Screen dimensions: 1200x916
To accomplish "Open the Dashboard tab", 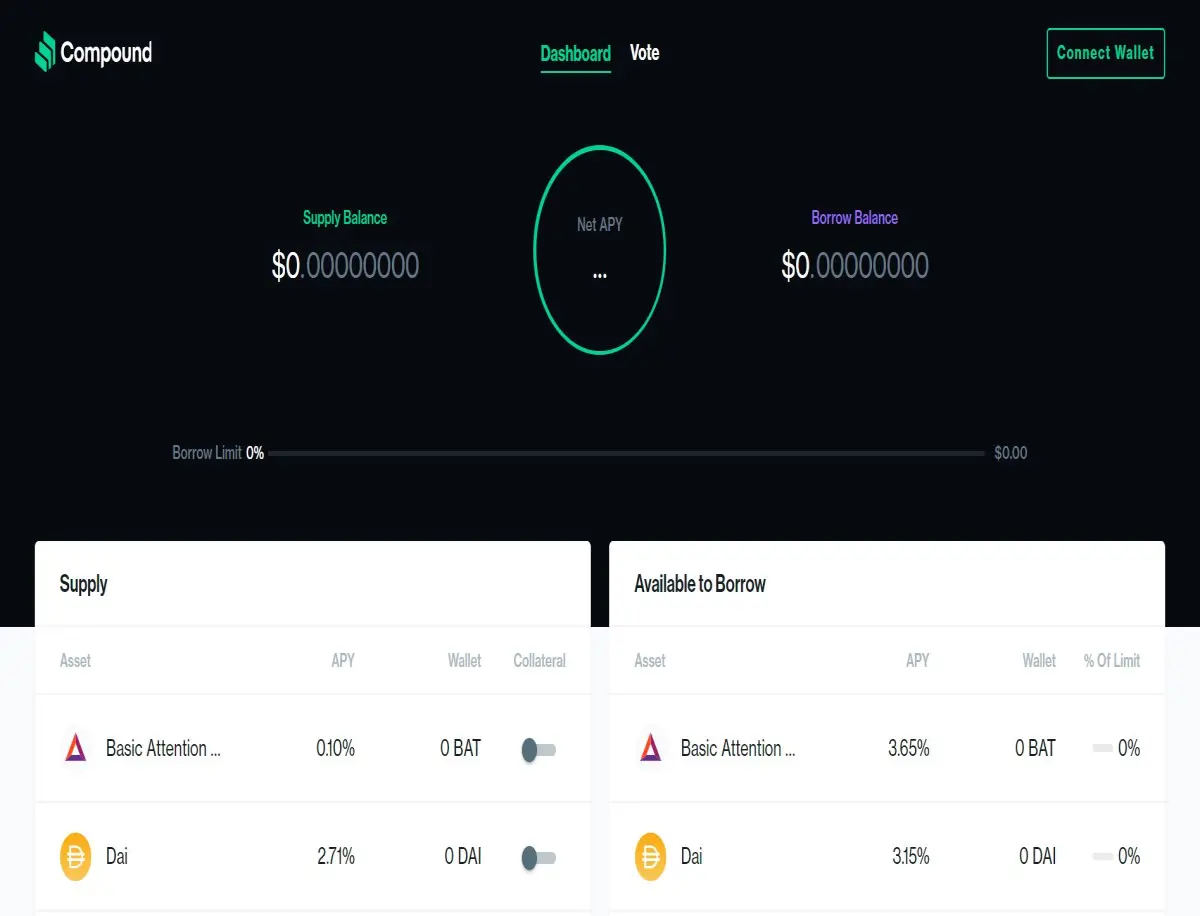I will coord(575,54).
